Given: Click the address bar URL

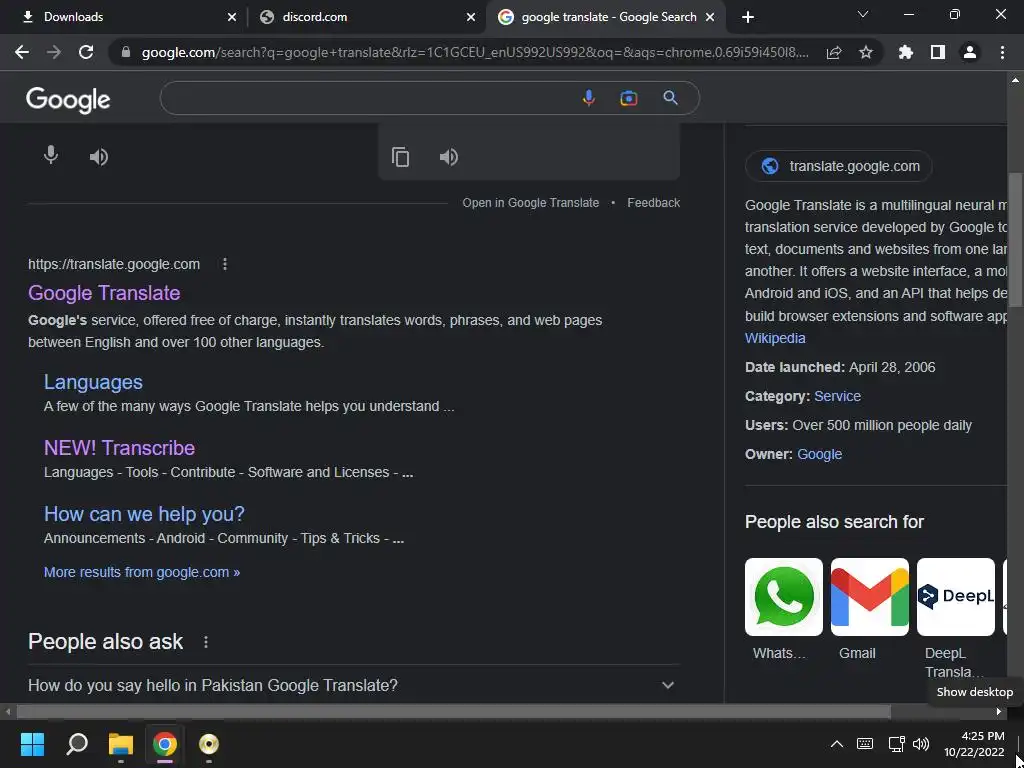Looking at the screenshot, I should 474,52.
